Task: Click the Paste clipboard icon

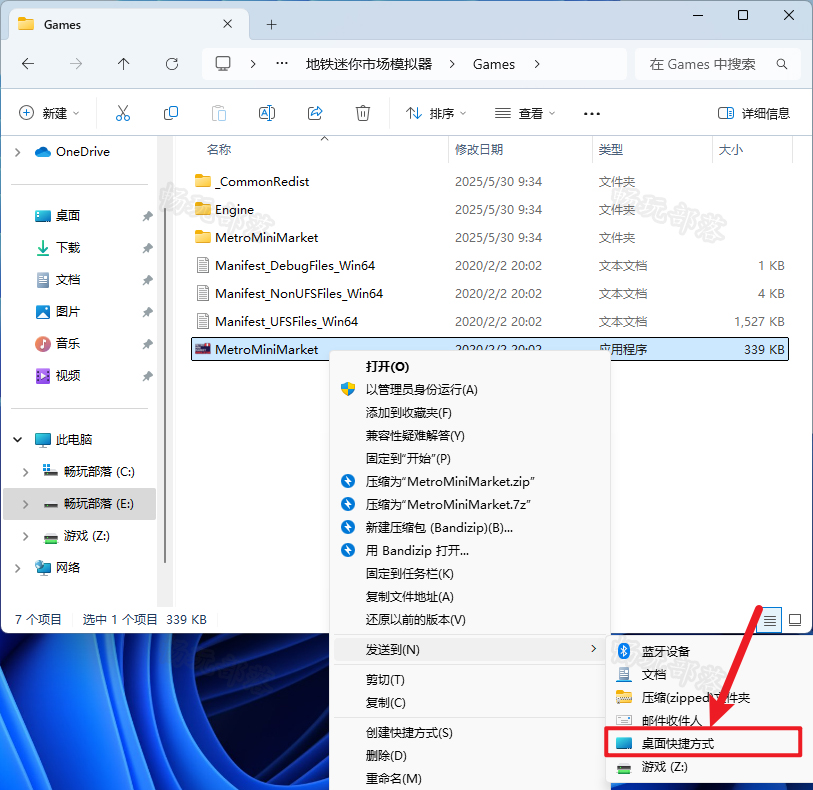Action: pyautogui.click(x=219, y=113)
